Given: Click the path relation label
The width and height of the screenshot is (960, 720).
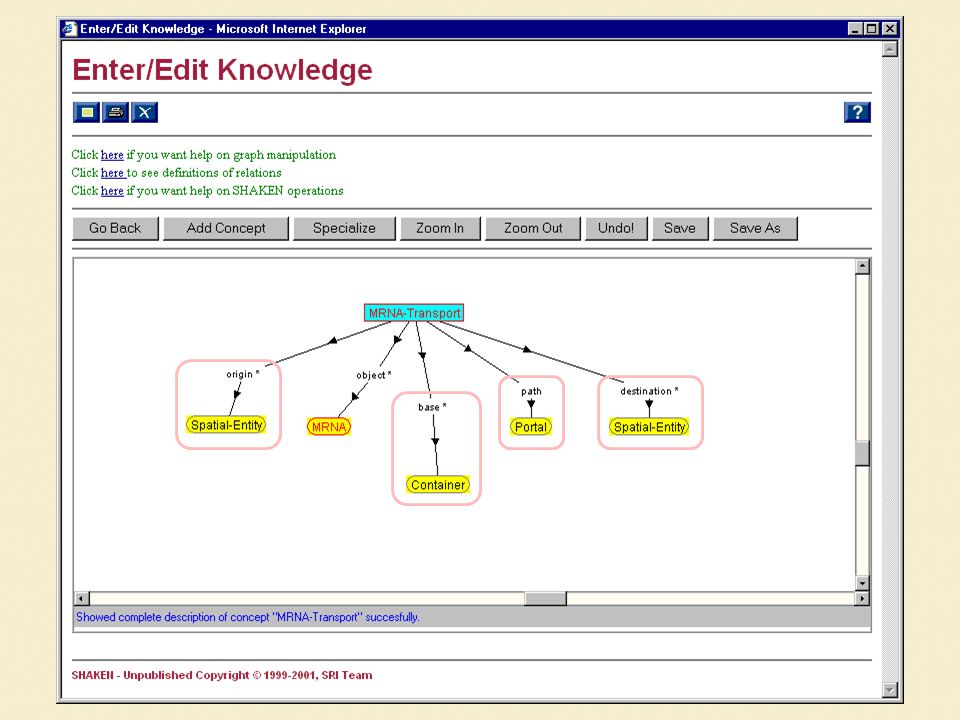Looking at the screenshot, I should point(531,391).
